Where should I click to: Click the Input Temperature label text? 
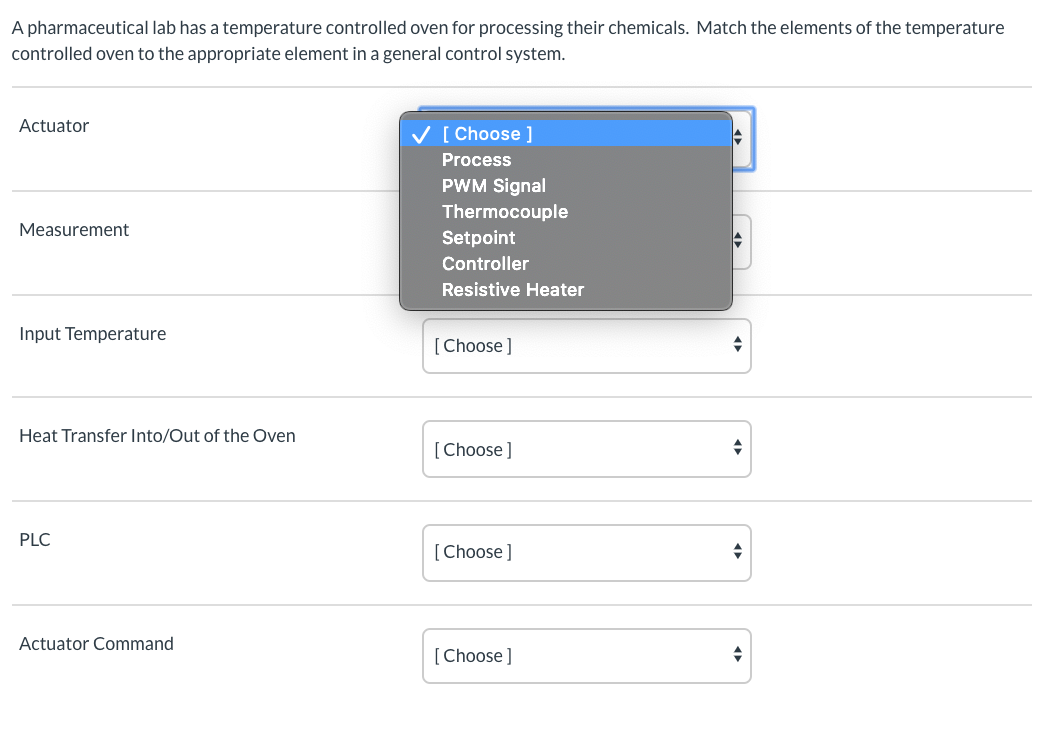pyautogui.click(x=93, y=334)
